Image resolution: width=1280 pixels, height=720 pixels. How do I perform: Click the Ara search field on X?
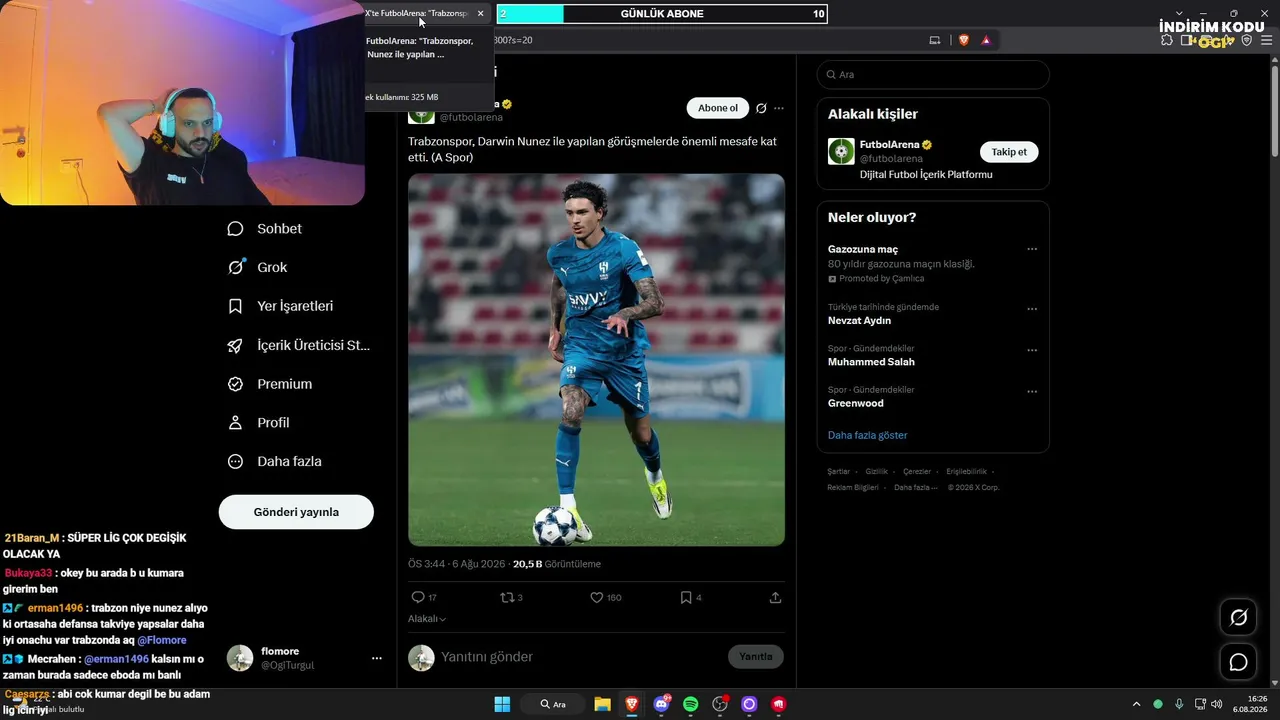pos(933,75)
